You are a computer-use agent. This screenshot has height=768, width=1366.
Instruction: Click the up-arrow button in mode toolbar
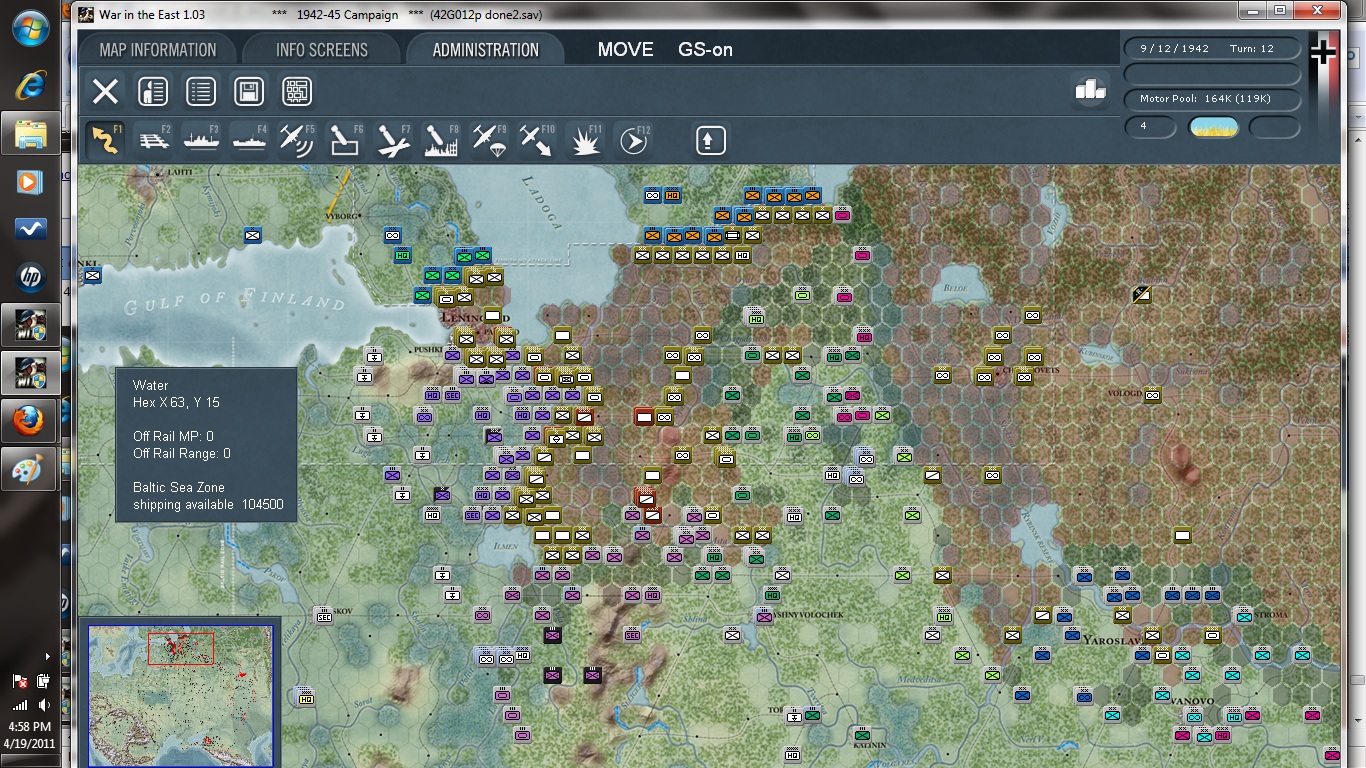tap(710, 140)
